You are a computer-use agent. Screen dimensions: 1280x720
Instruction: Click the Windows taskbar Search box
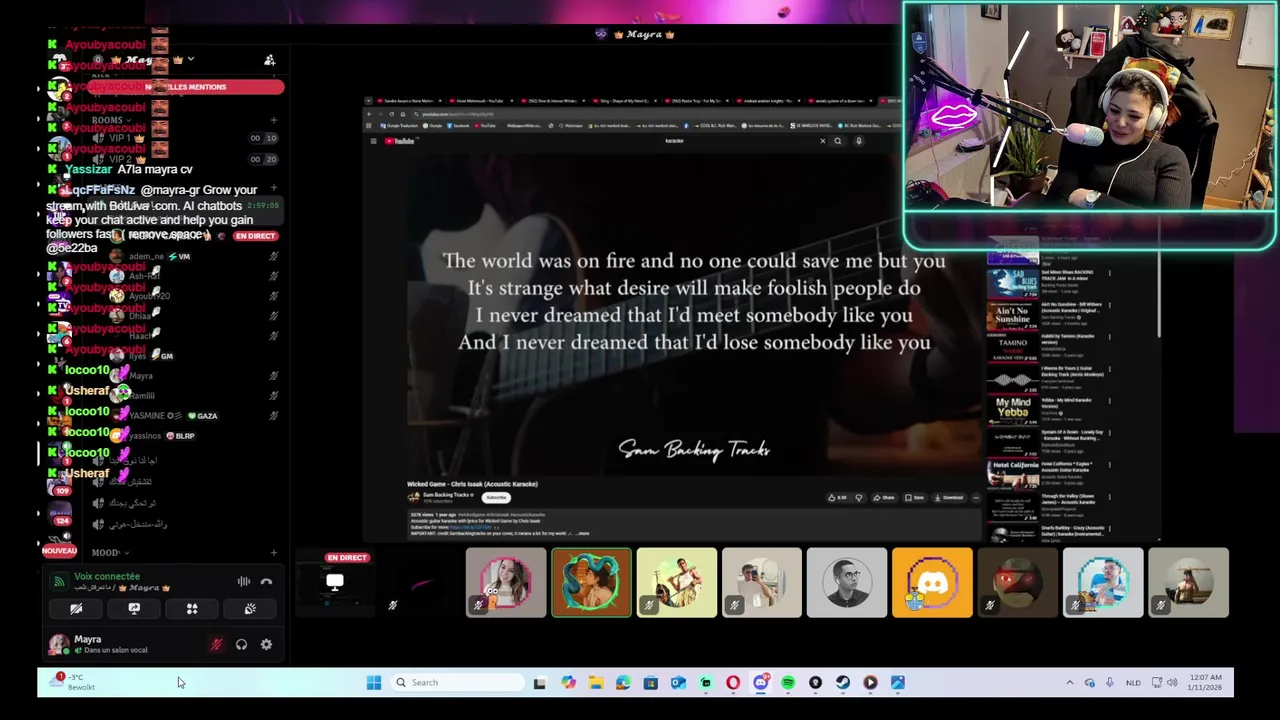[456, 683]
